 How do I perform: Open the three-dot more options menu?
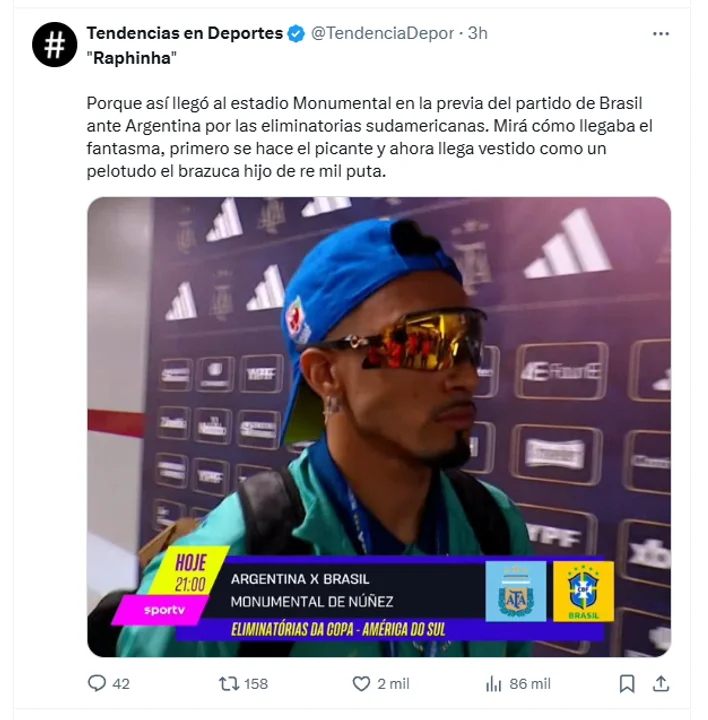[660, 34]
